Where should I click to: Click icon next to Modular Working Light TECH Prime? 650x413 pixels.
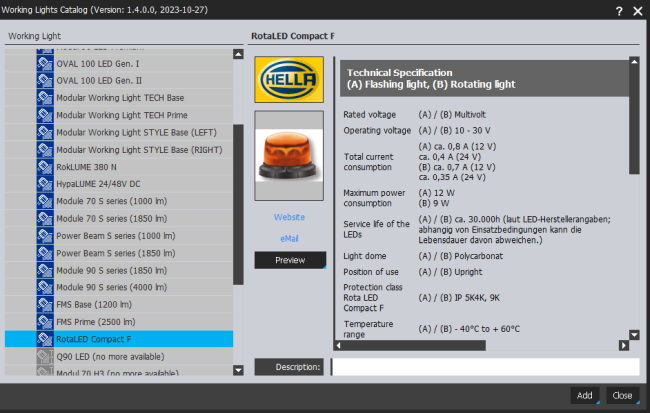(45, 115)
